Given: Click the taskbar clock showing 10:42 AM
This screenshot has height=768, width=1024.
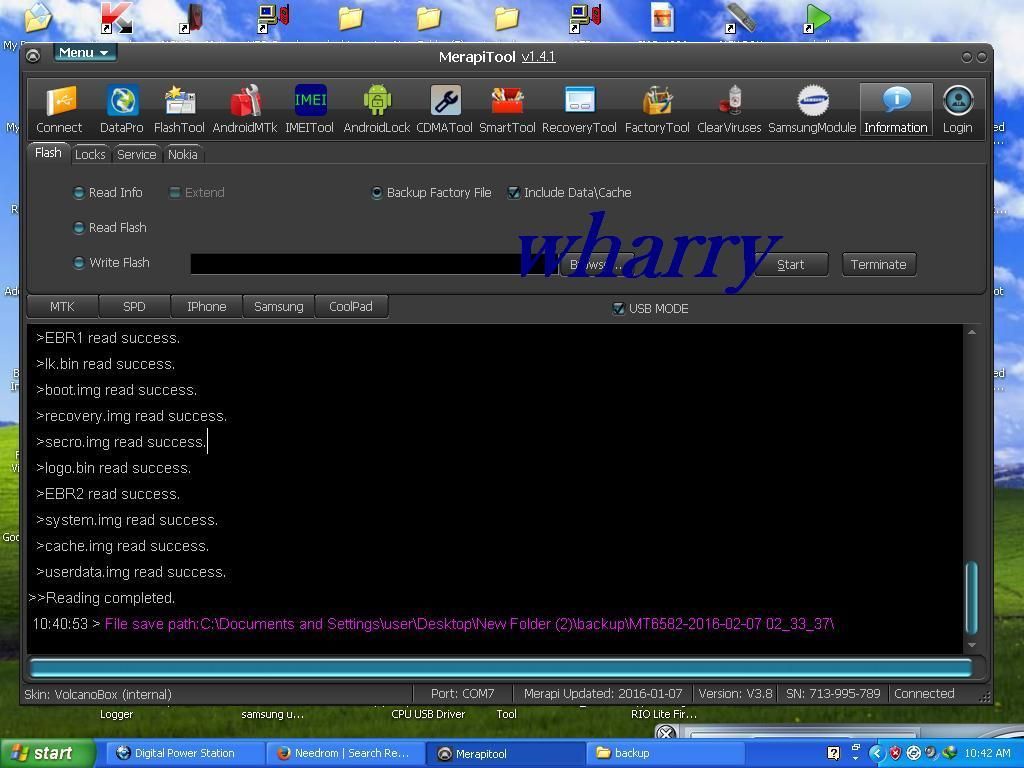Looking at the screenshot, I should pos(987,753).
